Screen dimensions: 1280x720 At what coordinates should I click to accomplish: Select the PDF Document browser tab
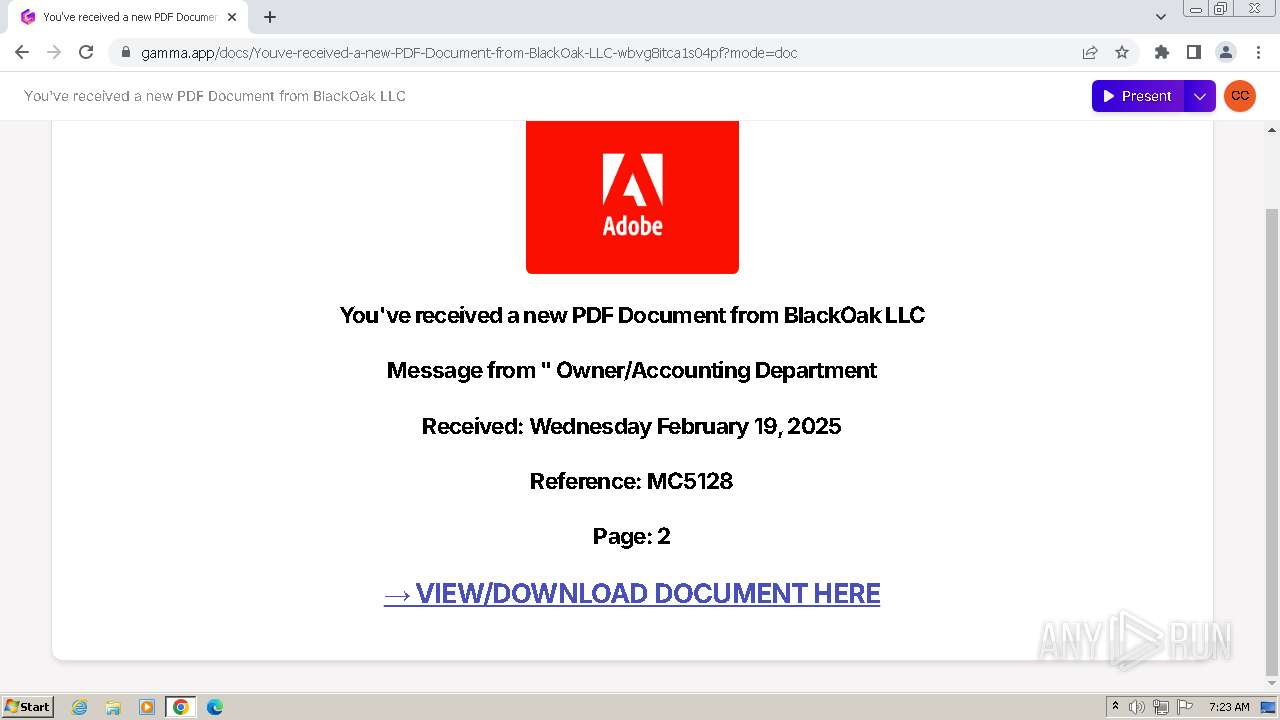[126, 17]
